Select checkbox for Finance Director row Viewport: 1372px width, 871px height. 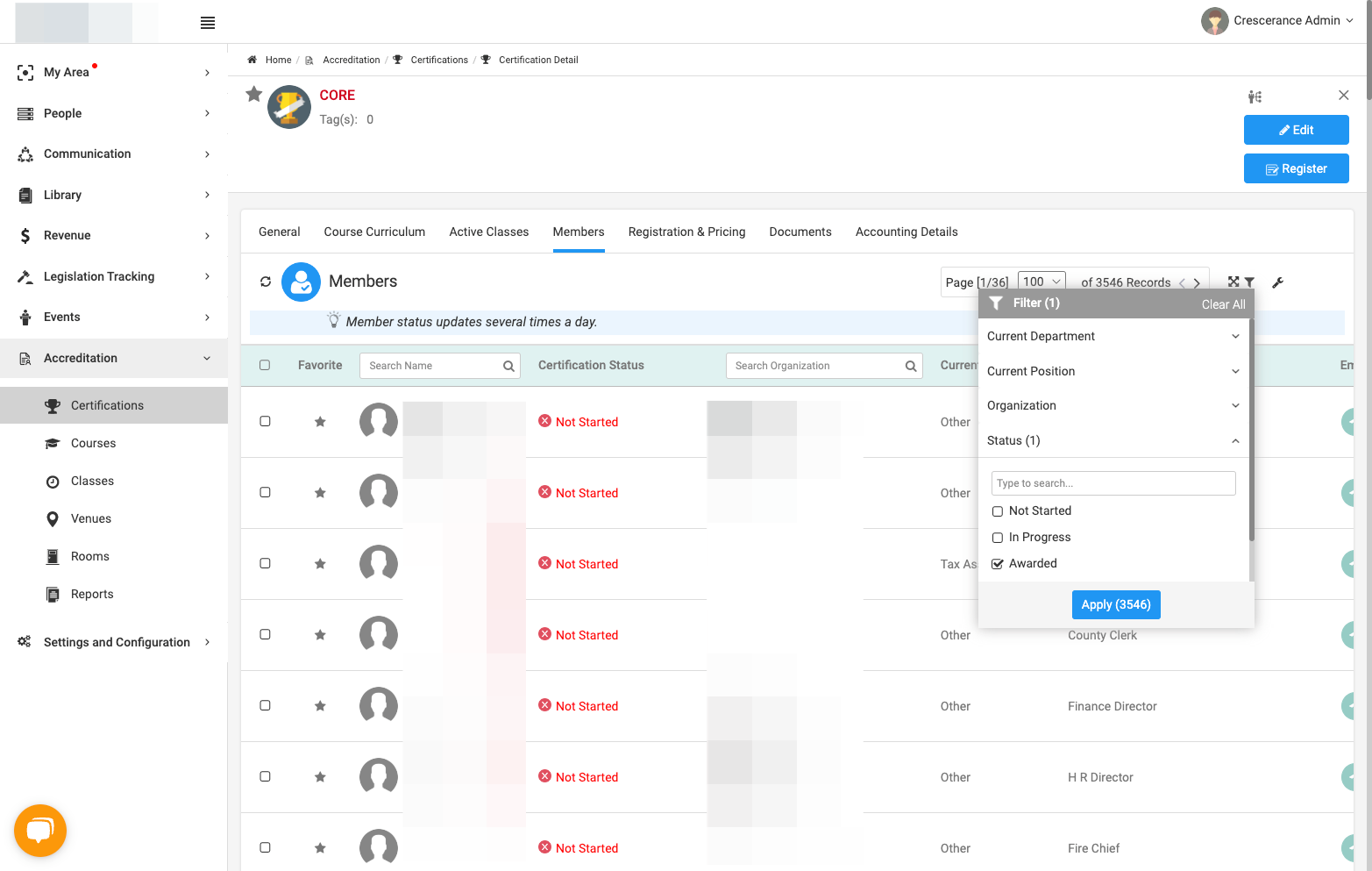click(x=265, y=705)
